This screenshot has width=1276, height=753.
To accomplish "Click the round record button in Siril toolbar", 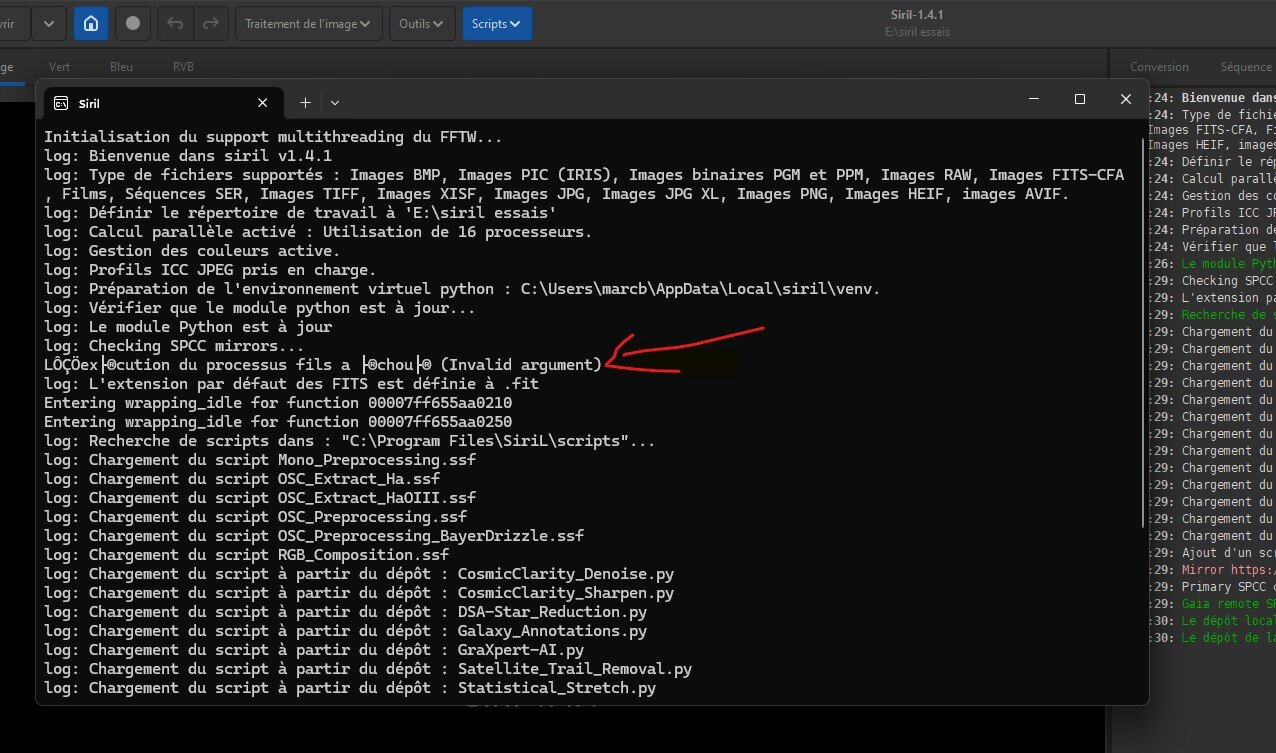I will pos(133,23).
